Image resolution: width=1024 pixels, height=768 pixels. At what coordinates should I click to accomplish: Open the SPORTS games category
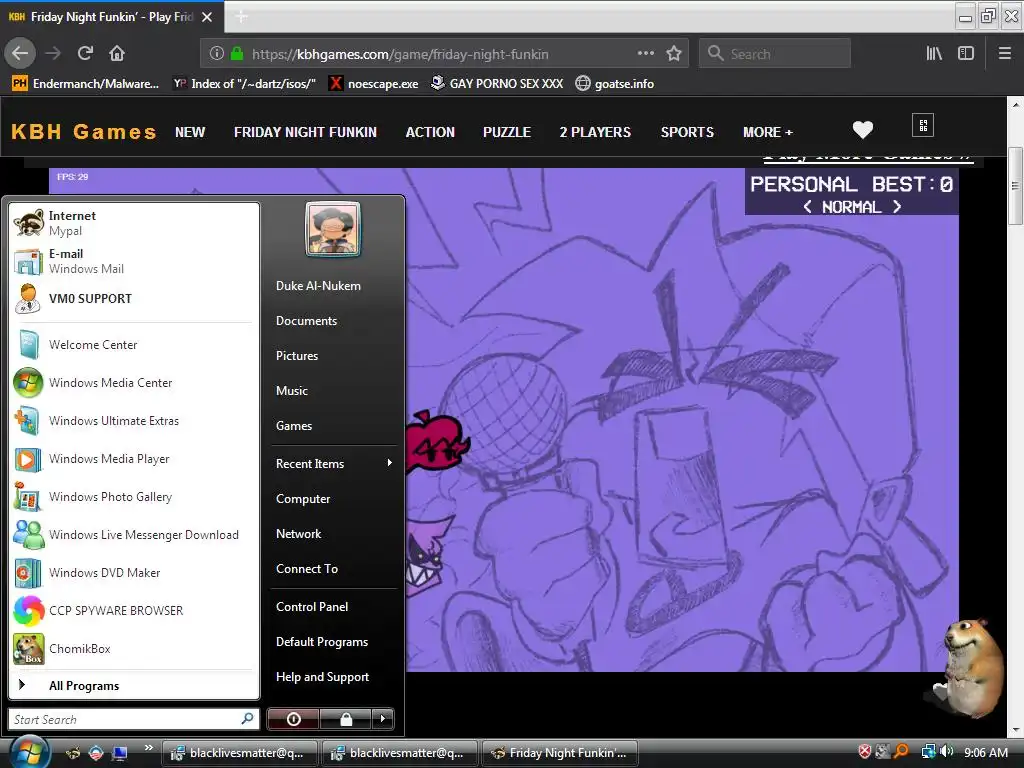coord(687,133)
